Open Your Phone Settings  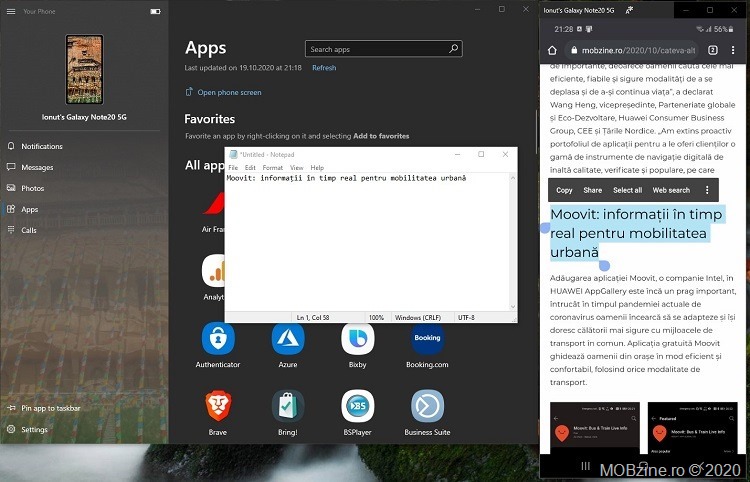34,429
